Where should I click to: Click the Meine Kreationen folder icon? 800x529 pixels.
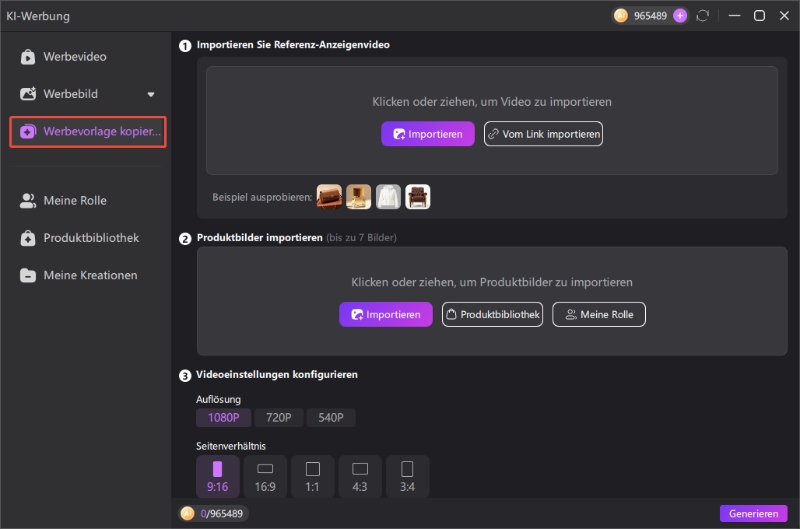(28, 275)
